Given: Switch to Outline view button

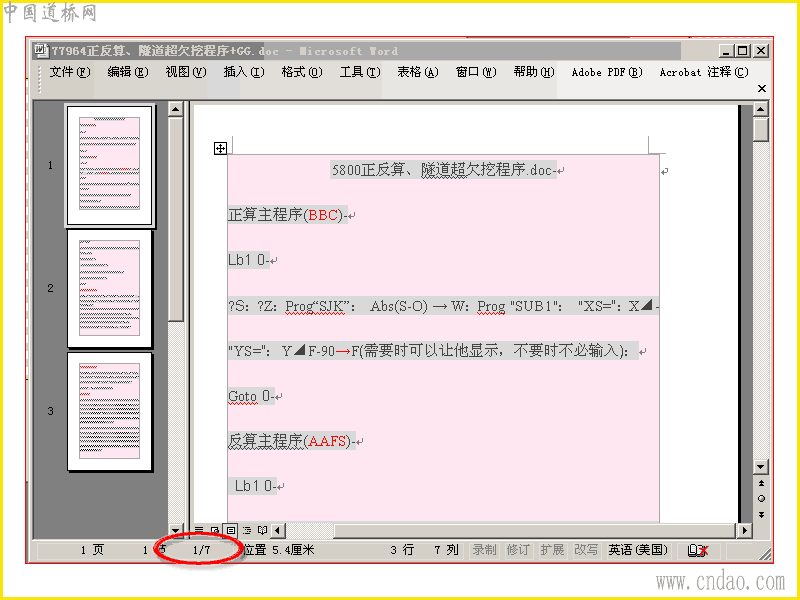Looking at the screenshot, I should pyautogui.click(x=247, y=531).
